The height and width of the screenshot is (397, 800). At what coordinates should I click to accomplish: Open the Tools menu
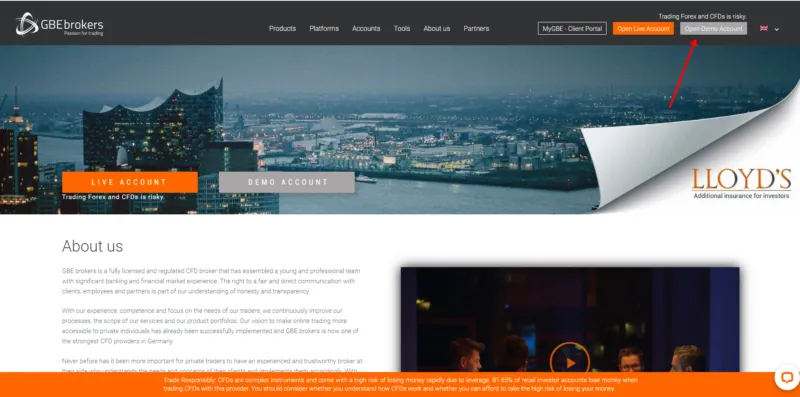(x=402, y=29)
